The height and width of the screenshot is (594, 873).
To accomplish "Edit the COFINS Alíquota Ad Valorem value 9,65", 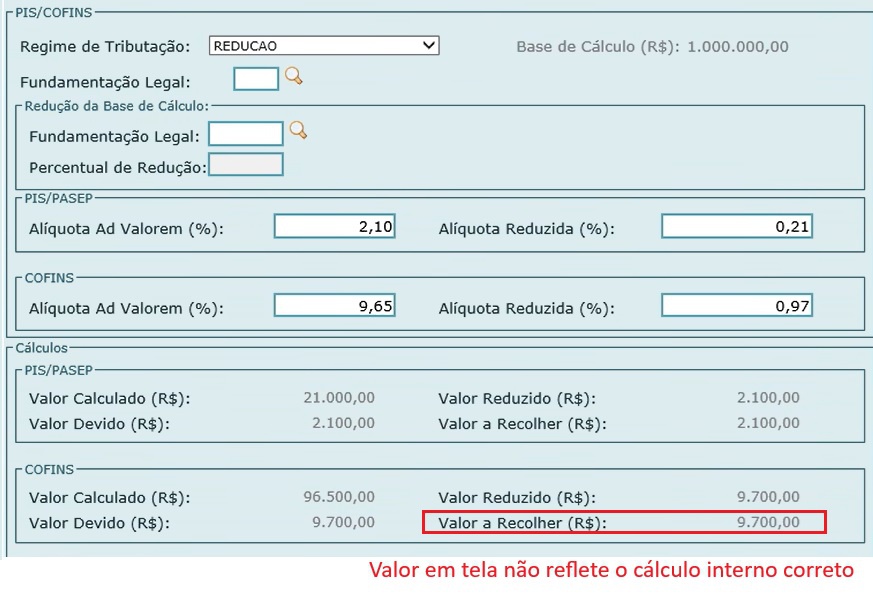I will [333, 304].
